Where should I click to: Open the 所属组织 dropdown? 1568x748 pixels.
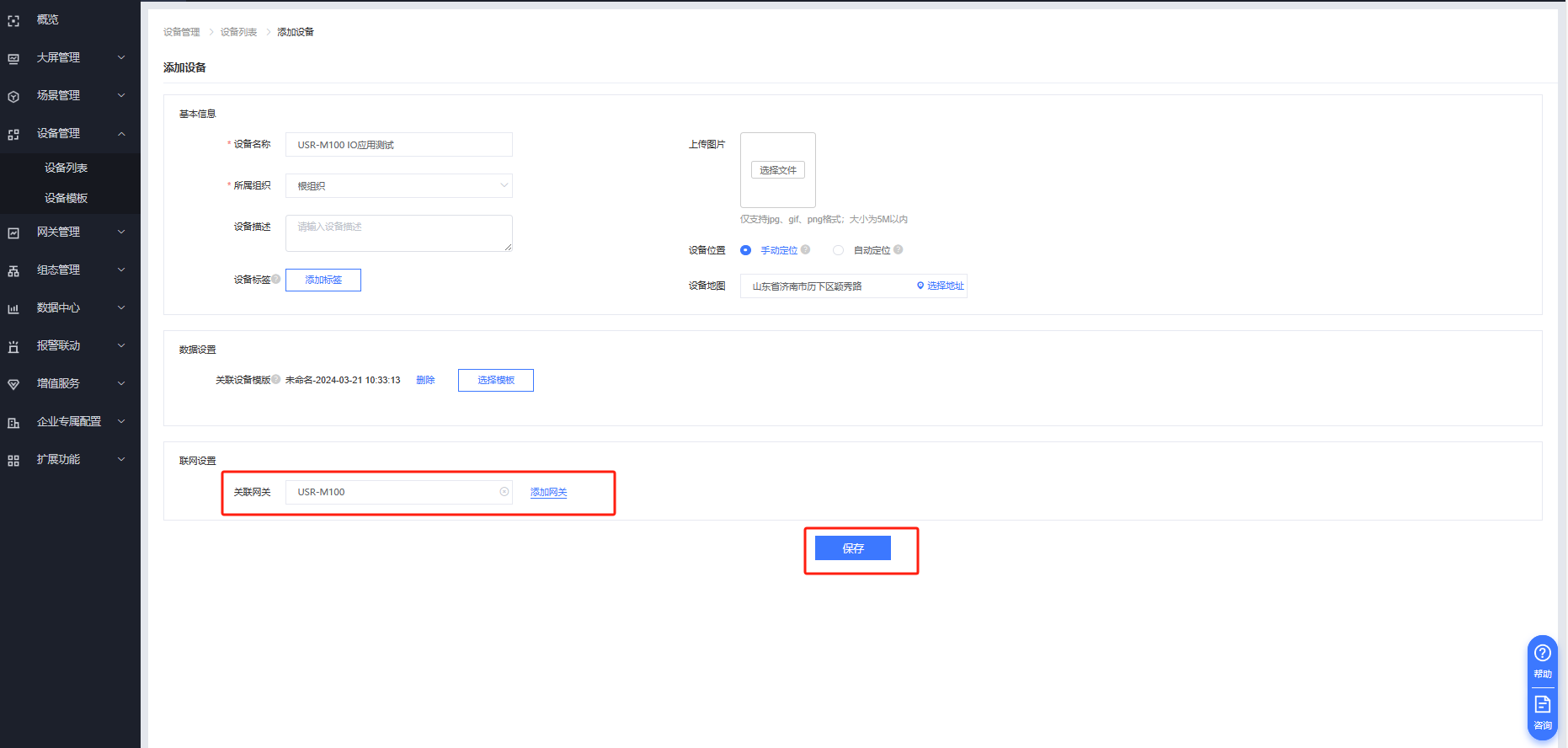tap(399, 185)
